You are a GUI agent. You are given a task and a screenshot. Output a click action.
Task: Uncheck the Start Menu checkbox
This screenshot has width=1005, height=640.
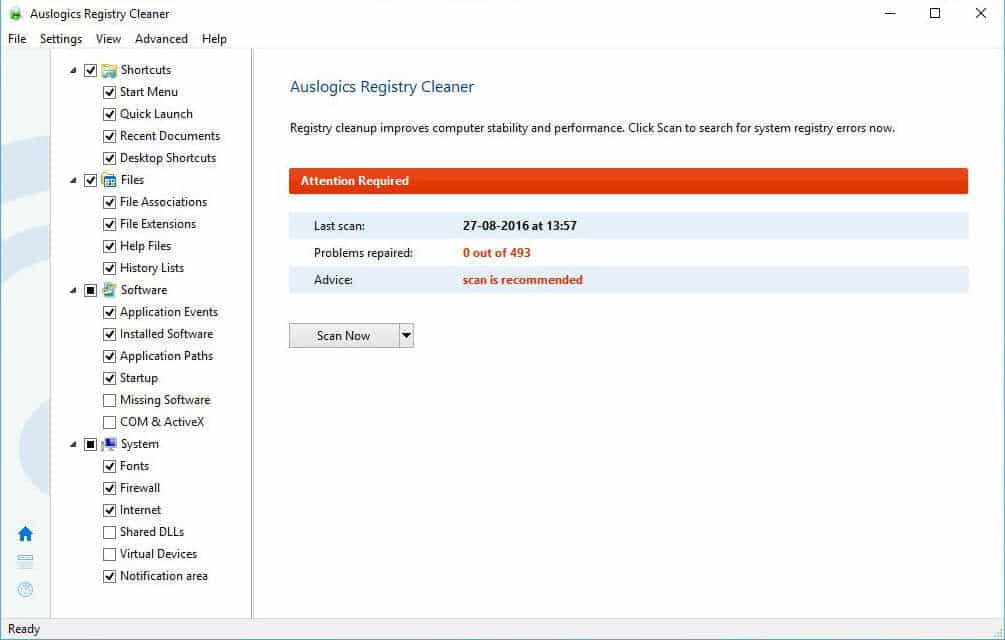tap(109, 91)
